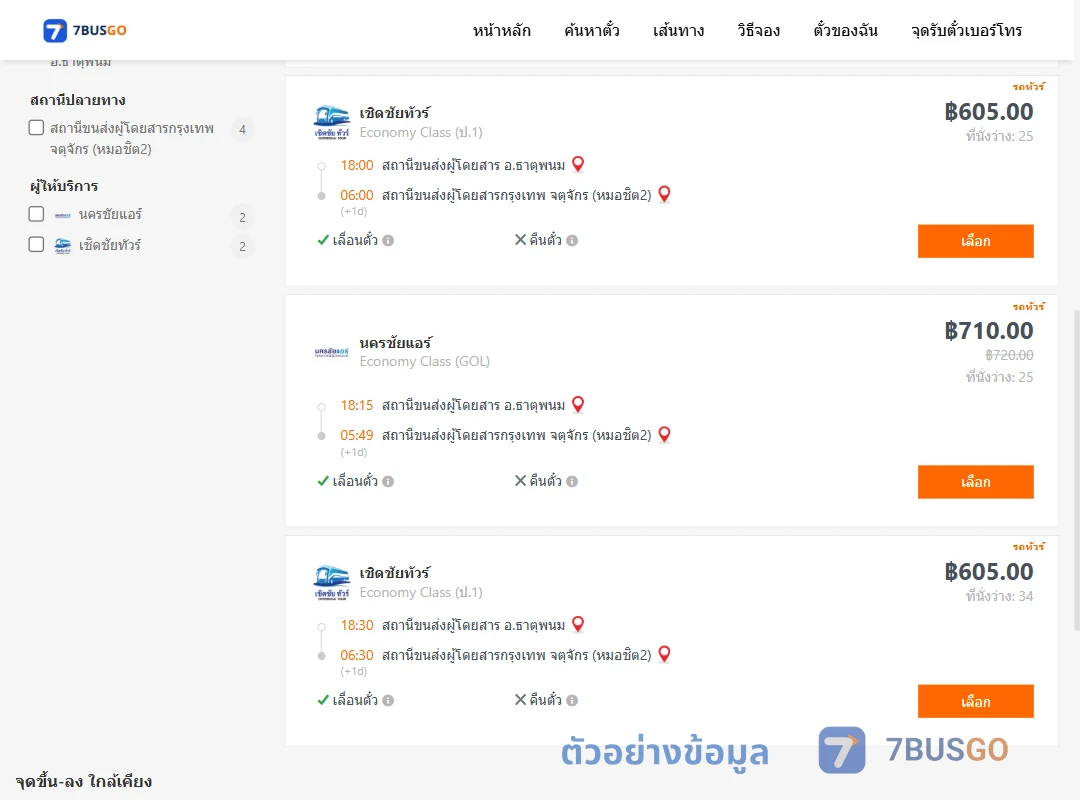The image size is (1080, 800).
Task: Open map pin for 18:30 departure station
Action: 579,624
